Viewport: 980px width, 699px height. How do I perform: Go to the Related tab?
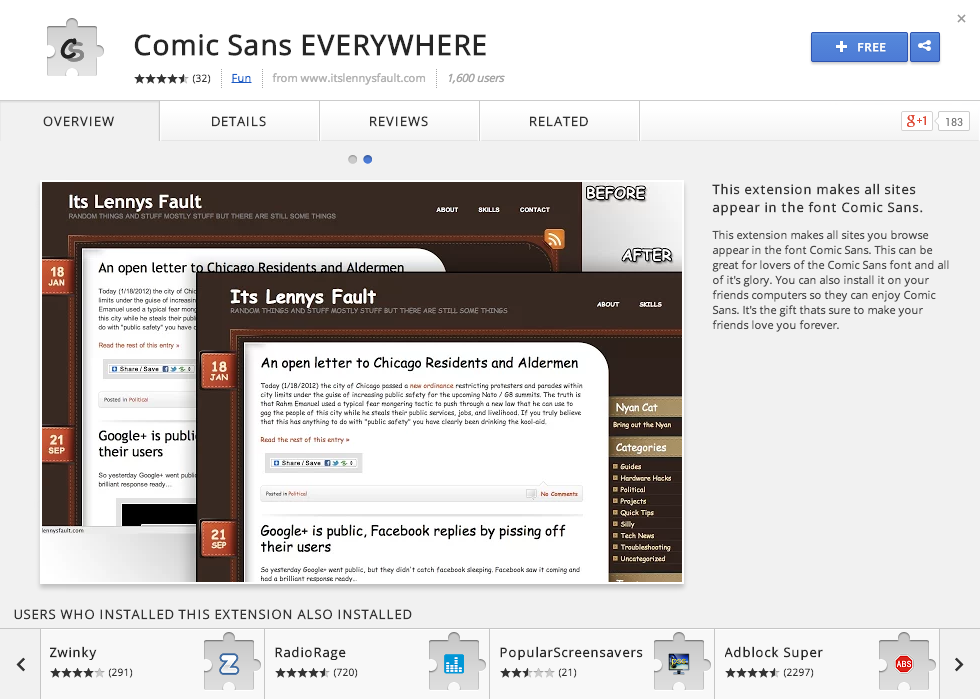pos(559,121)
